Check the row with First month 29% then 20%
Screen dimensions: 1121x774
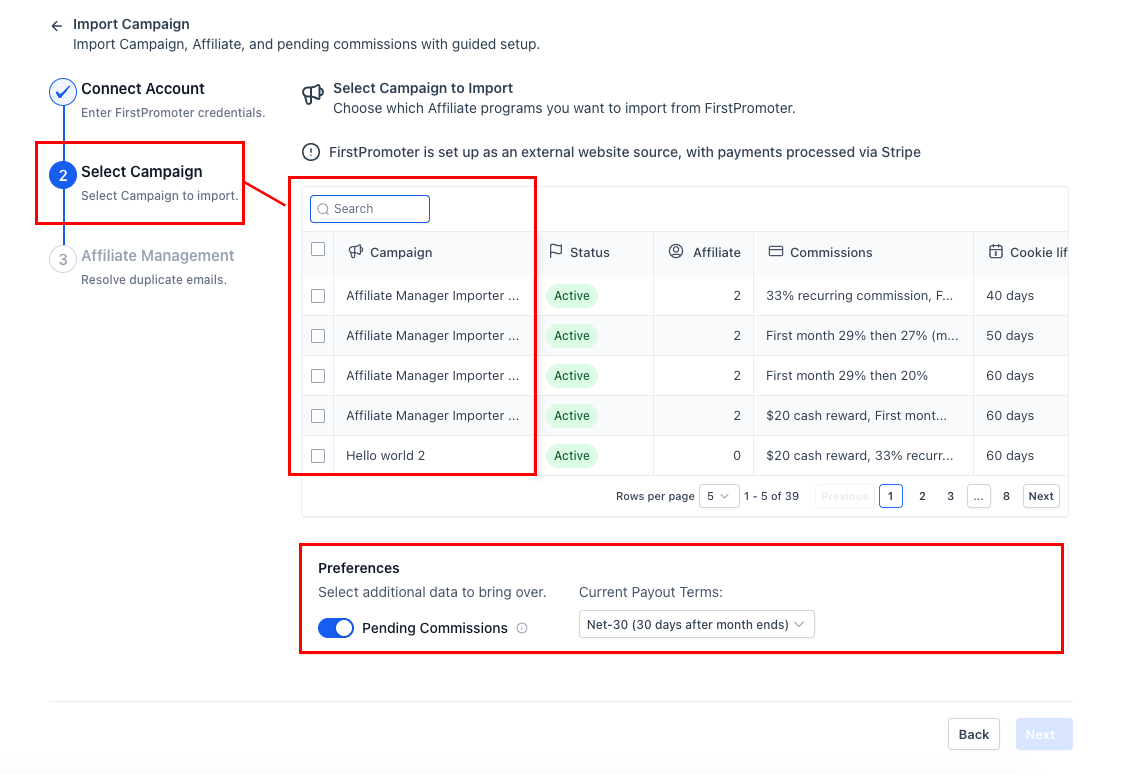click(x=318, y=376)
